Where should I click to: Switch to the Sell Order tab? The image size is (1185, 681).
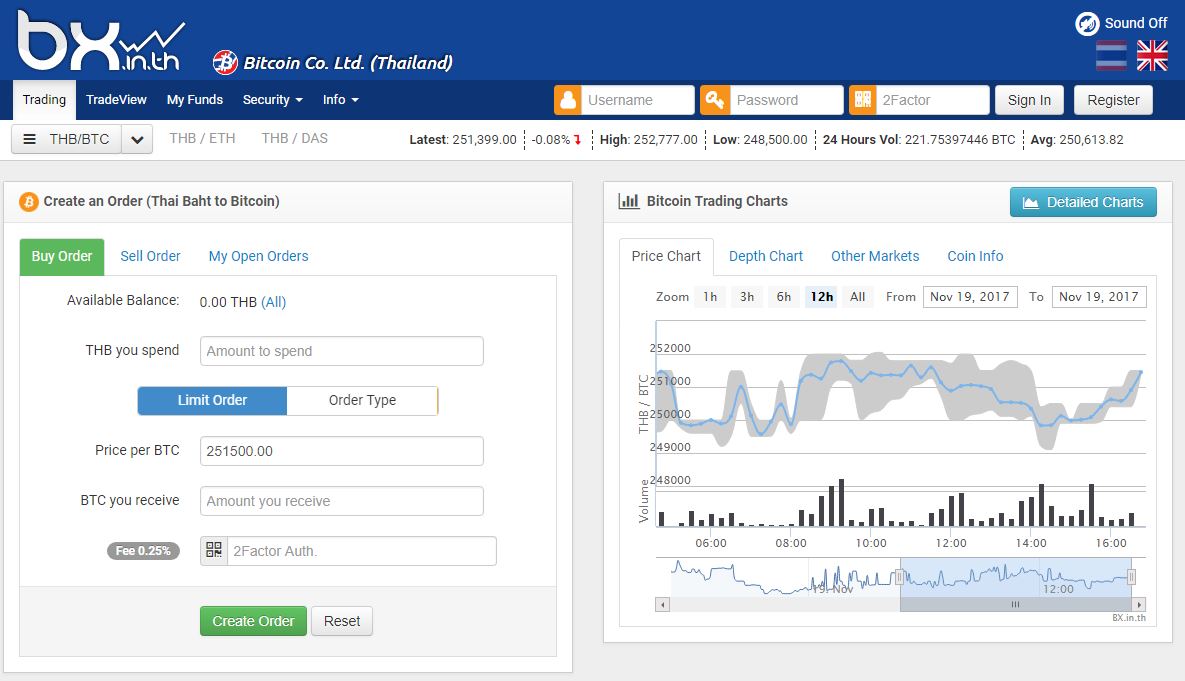(150, 256)
